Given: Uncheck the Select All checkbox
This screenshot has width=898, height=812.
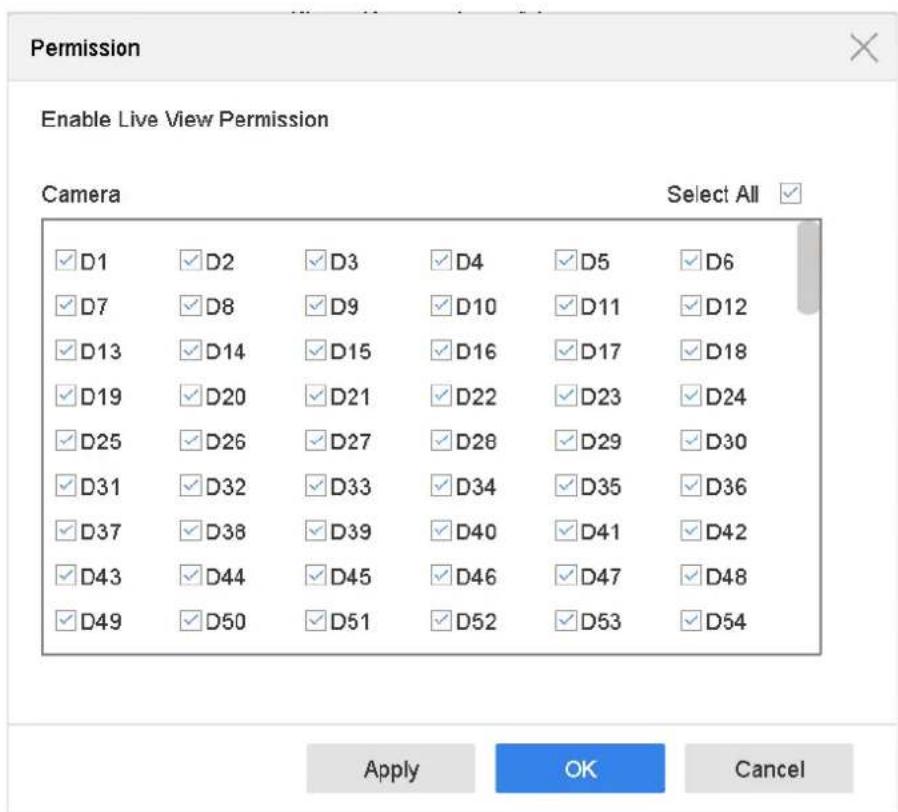Looking at the screenshot, I should [790, 193].
